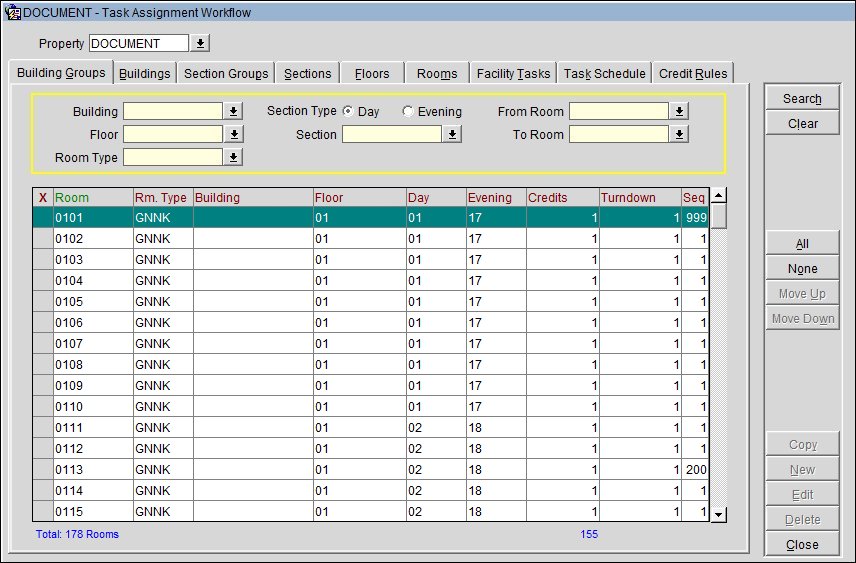This screenshot has height=563, width=856.
Task: Select the Day section type
Action: pyautogui.click(x=349, y=112)
